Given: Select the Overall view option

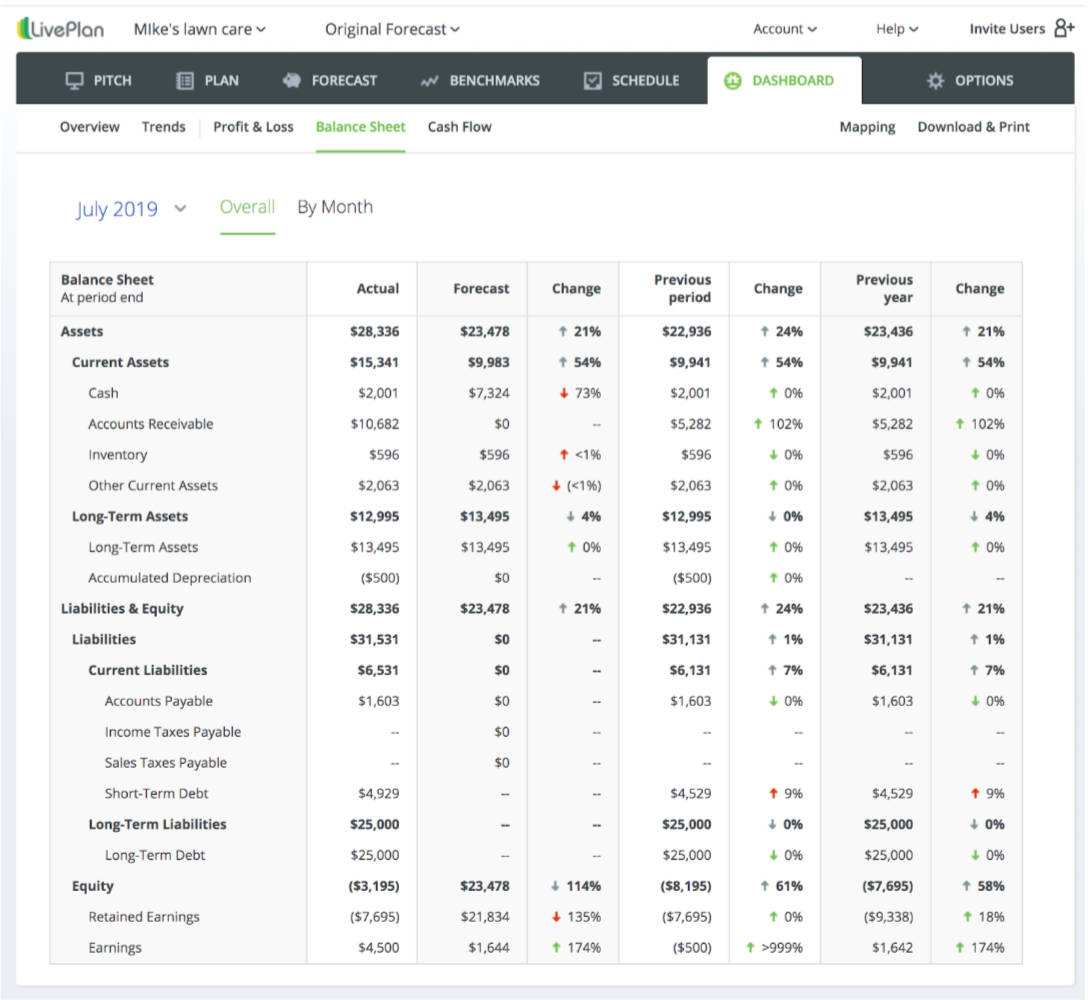Looking at the screenshot, I should 246,207.
